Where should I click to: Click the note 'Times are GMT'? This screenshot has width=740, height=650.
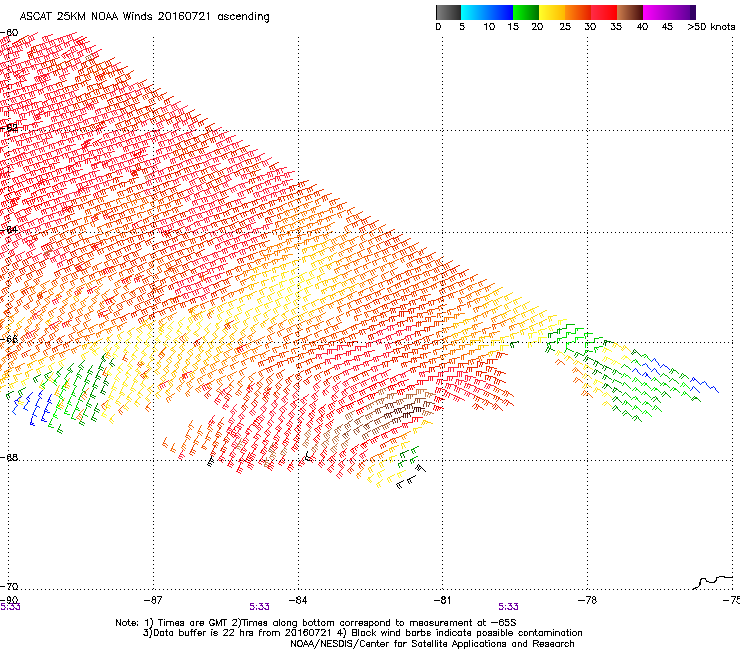point(193,623)
